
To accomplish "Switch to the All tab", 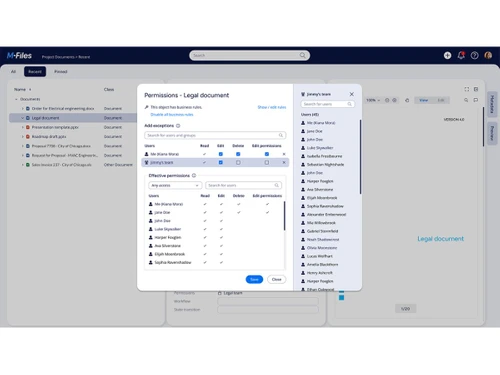I will 13,72.
